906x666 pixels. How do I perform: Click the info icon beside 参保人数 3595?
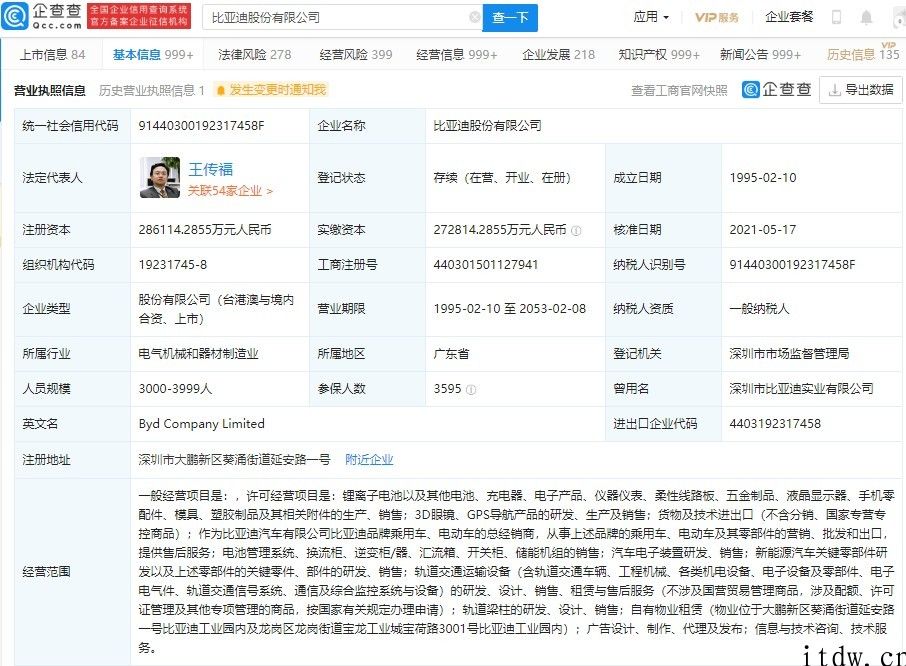click(x=471, y=390)
